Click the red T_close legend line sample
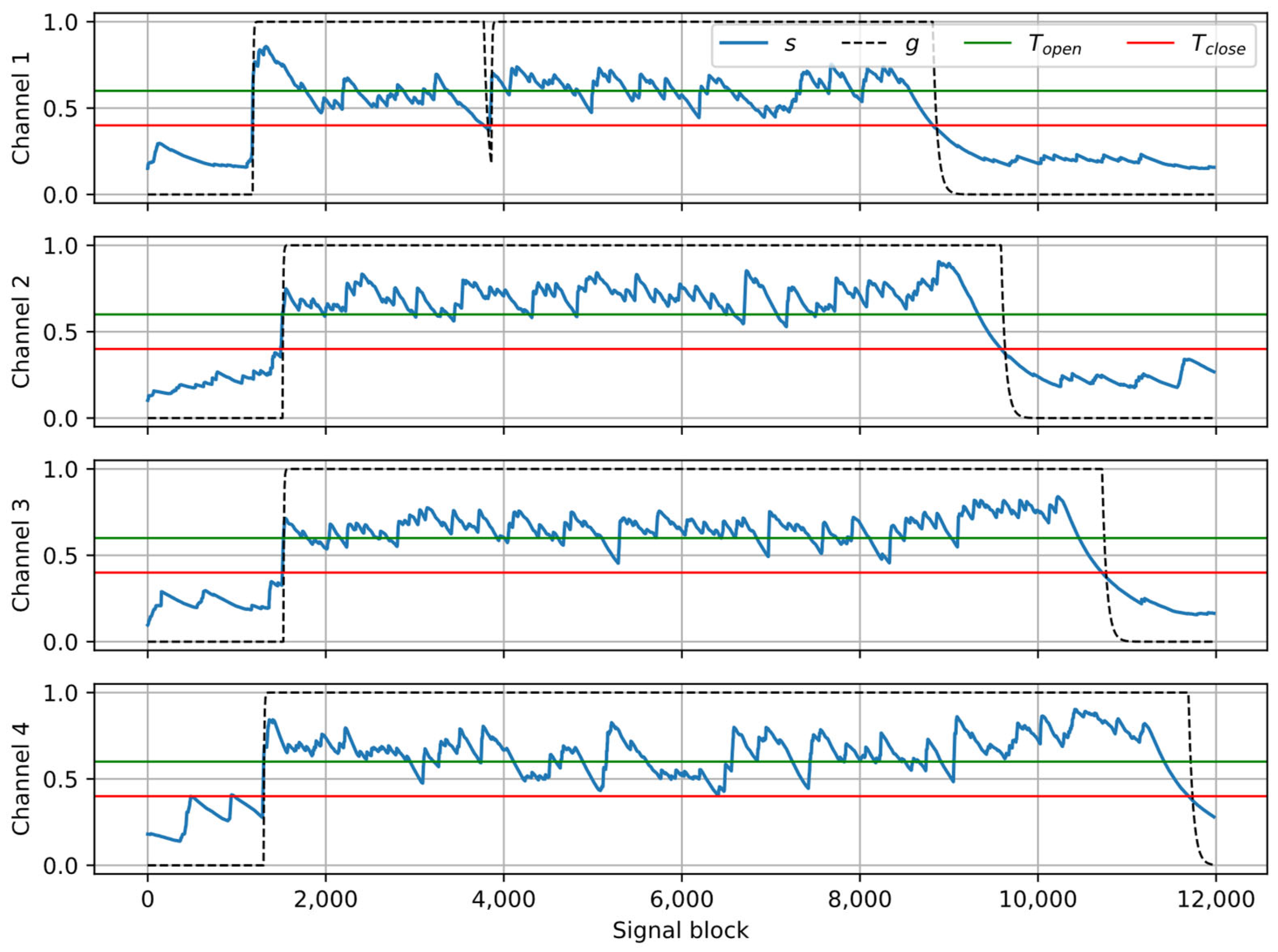The width and height of the screenshot is (1278, 952). pos(1150,43)
